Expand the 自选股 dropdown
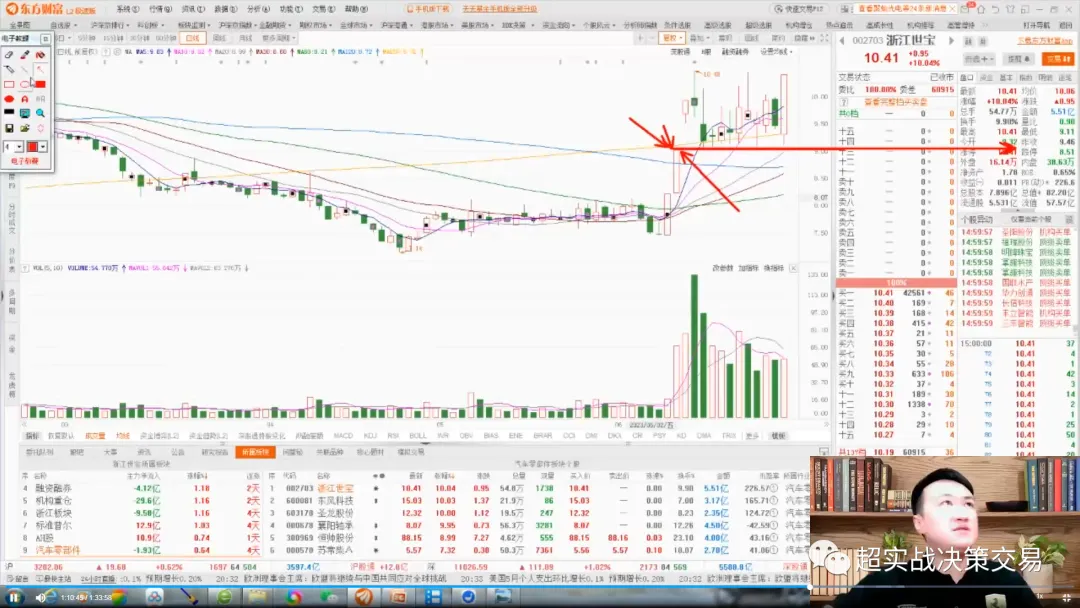This screenshot has width=1080, height=608. [x=63, y=25]
